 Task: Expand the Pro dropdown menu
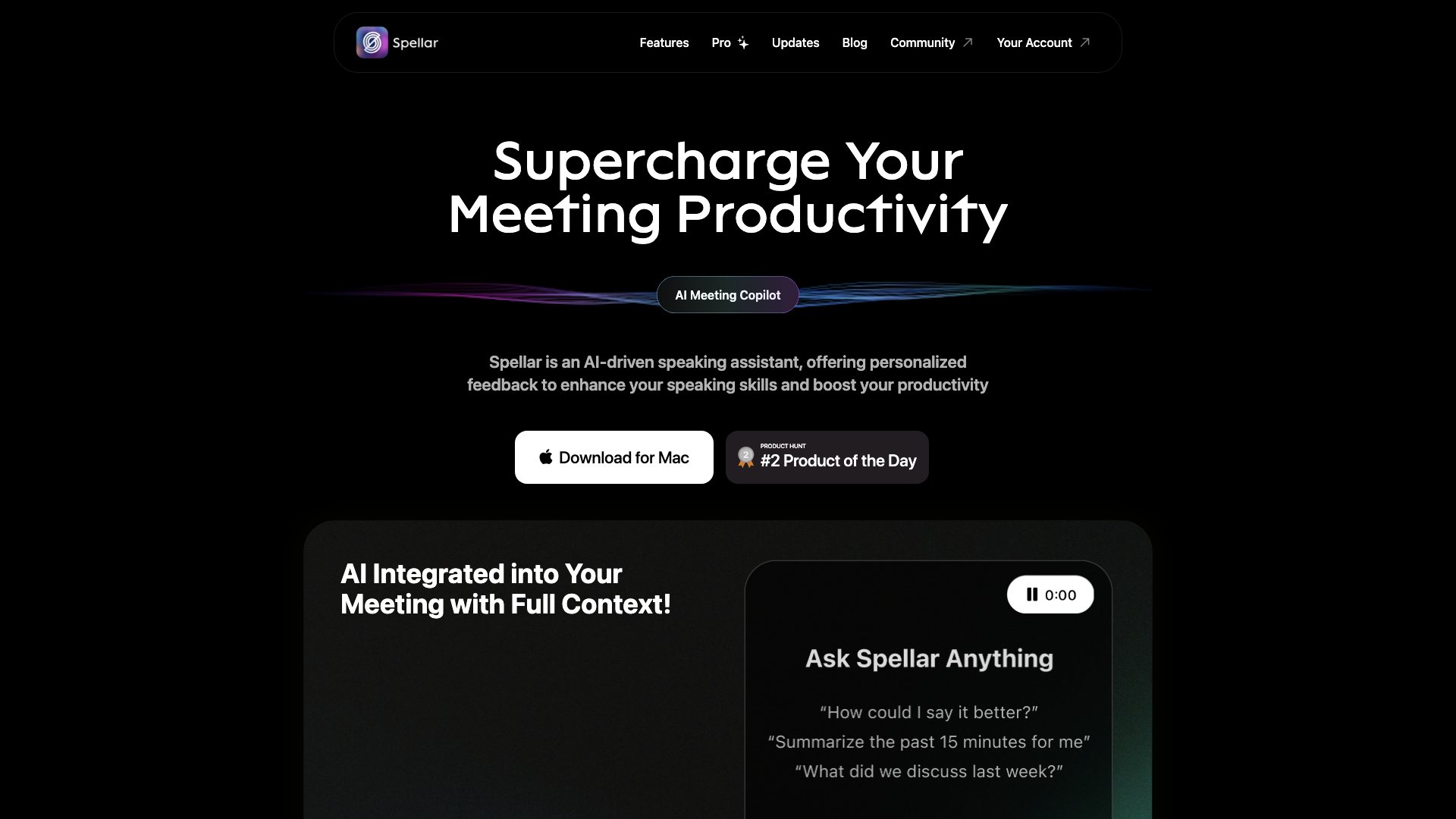(730, 42)
